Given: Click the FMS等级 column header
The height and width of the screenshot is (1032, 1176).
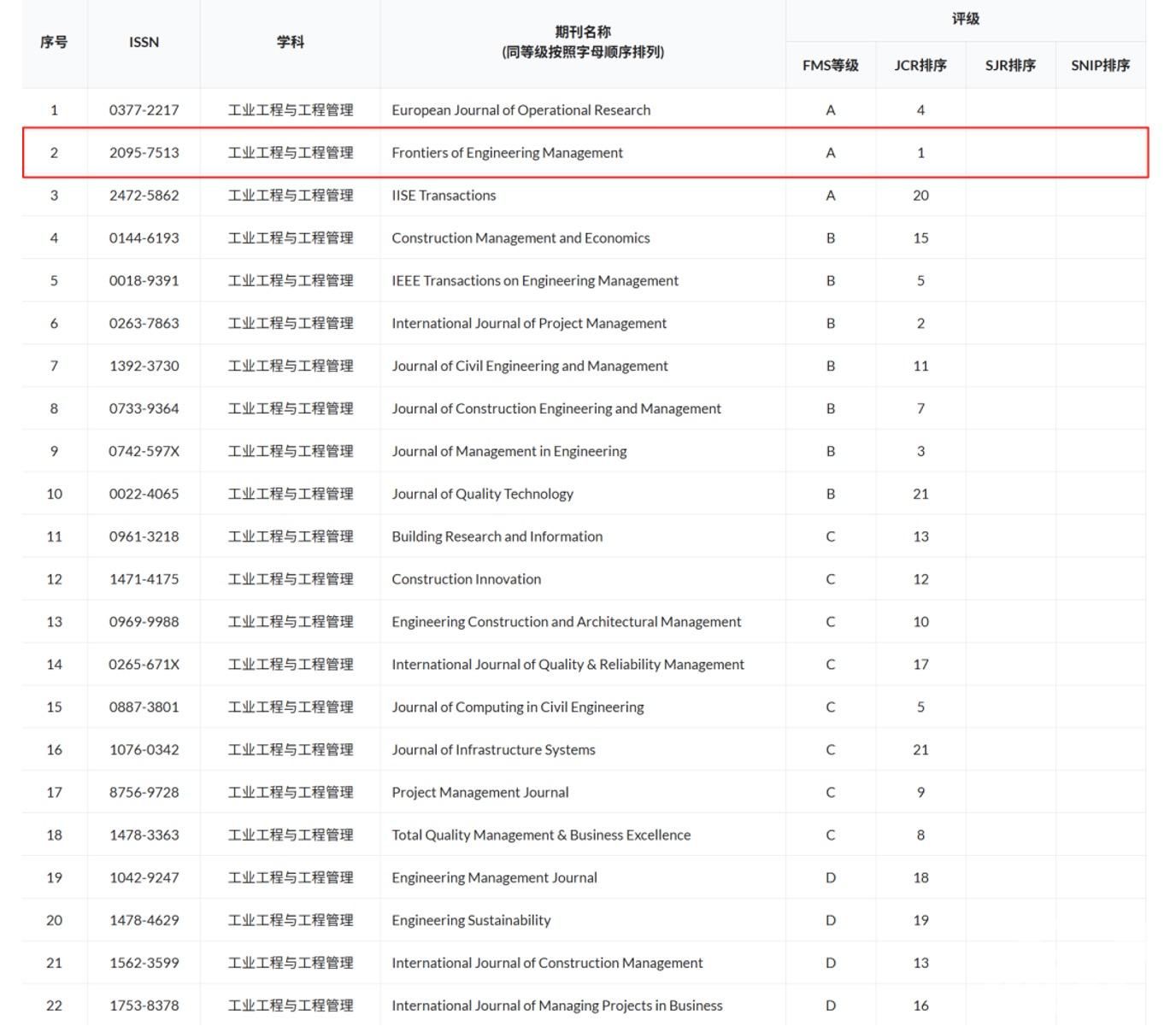Looking at the screenshot, I should 830,65.
